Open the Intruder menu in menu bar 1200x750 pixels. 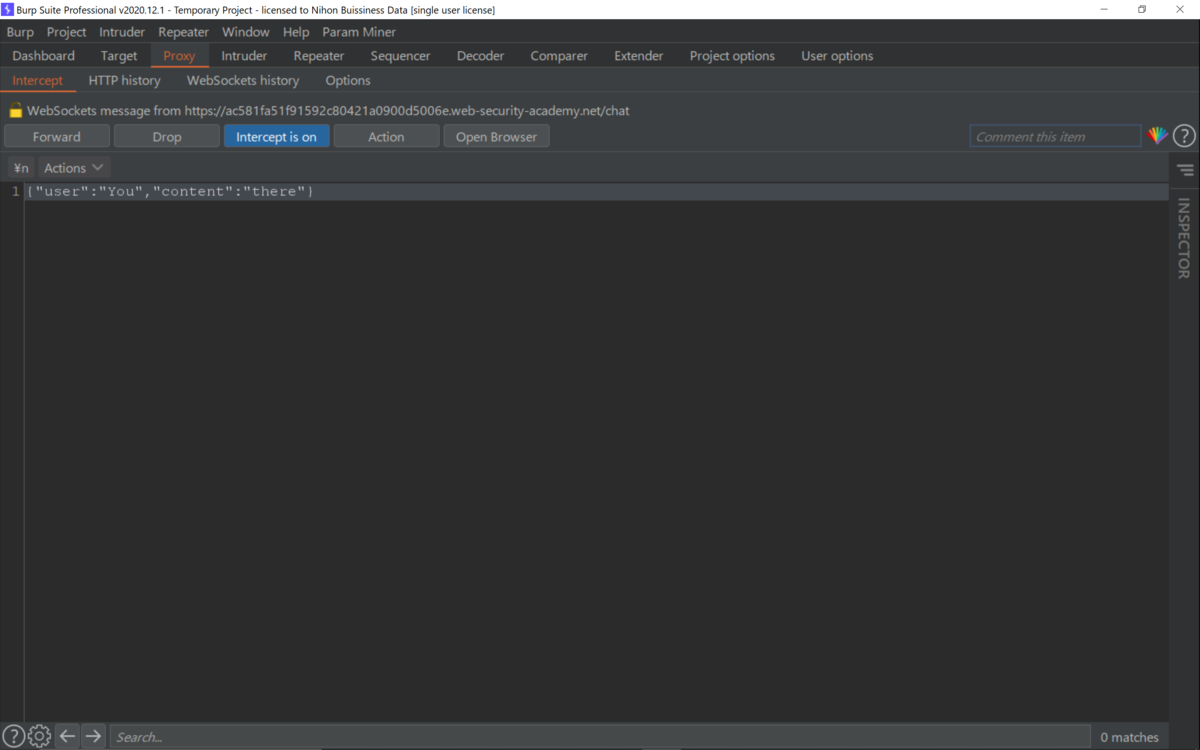(122, 32)
